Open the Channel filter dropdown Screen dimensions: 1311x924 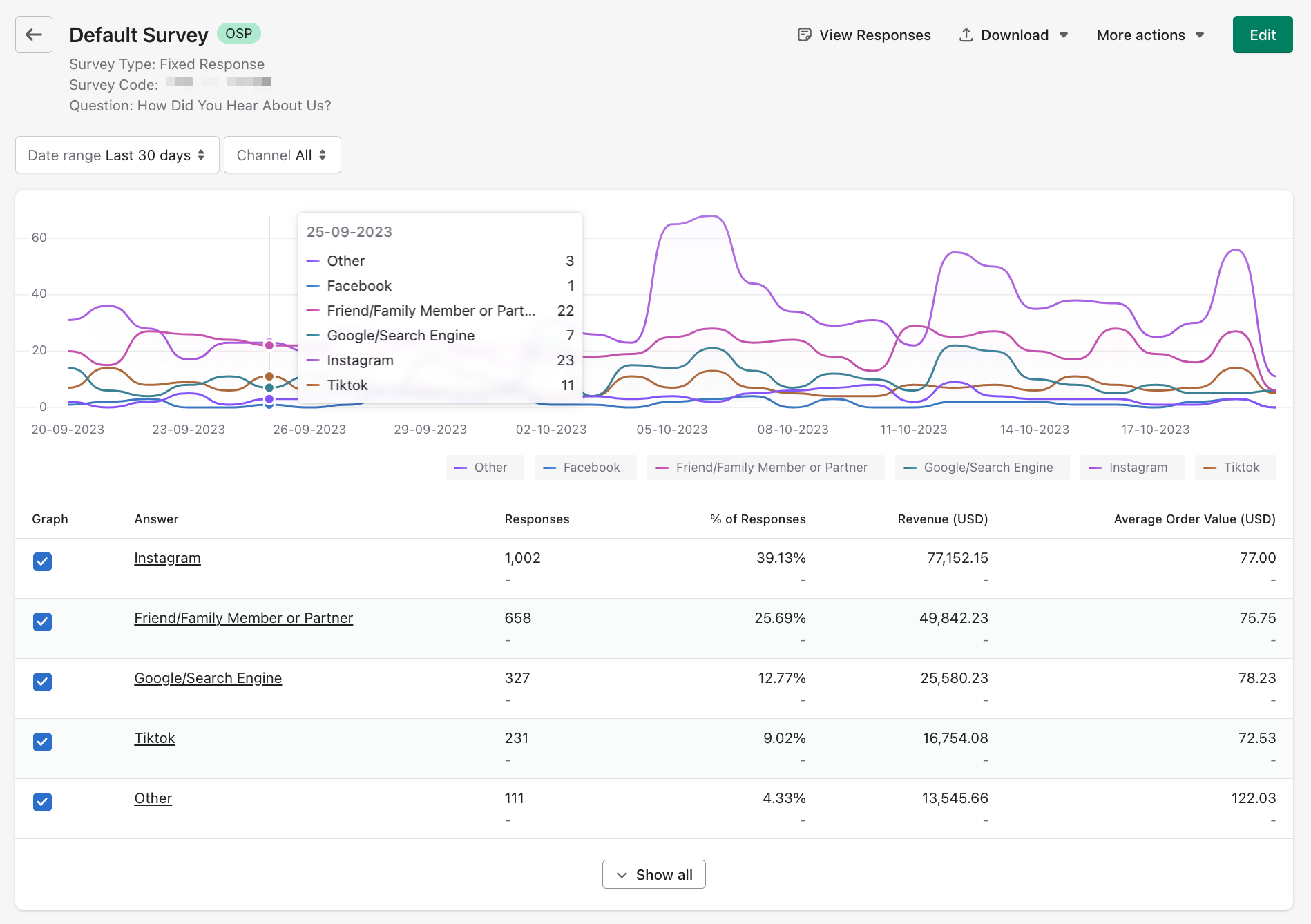pos(282,155)
